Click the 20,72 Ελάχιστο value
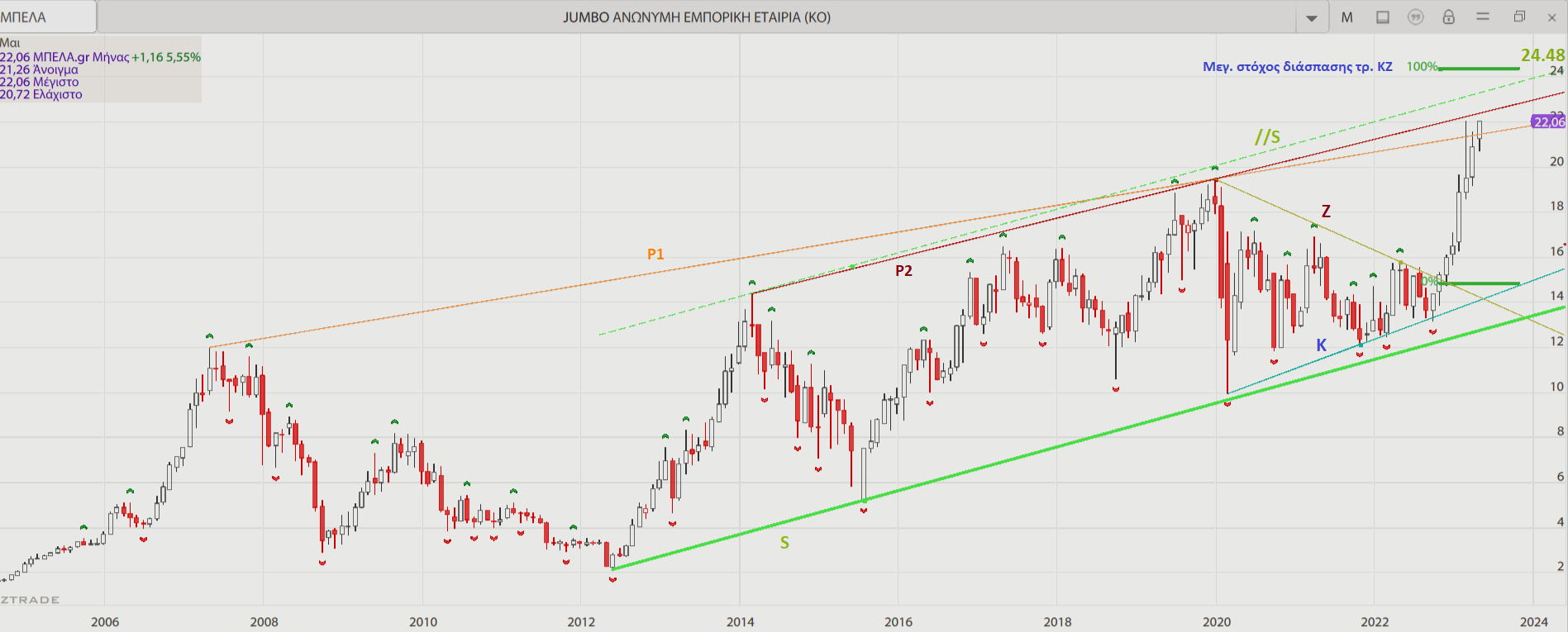The image size is (1568, 632). click(x=41, y=94)
